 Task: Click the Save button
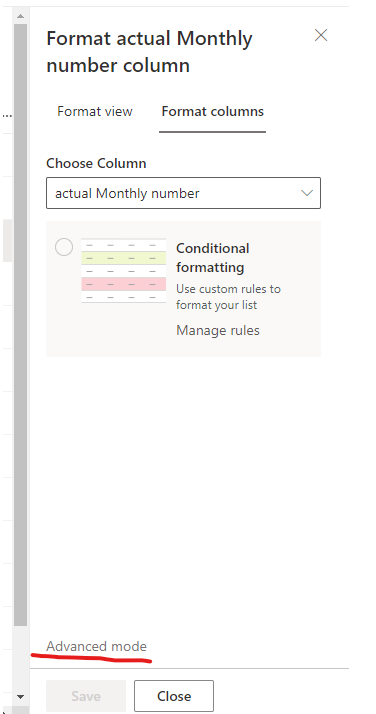pos(86,696)
